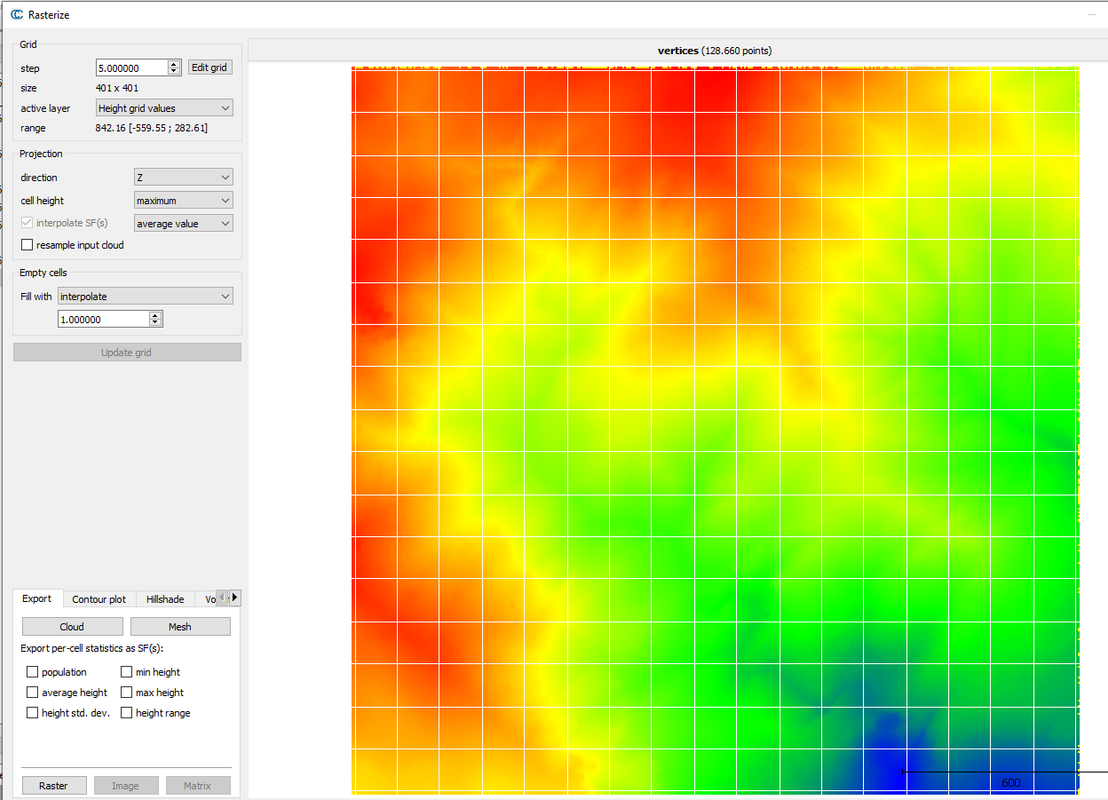Click the range value 842.16 text
This screenshot has height=800, width=1108.
click(151, 128)
